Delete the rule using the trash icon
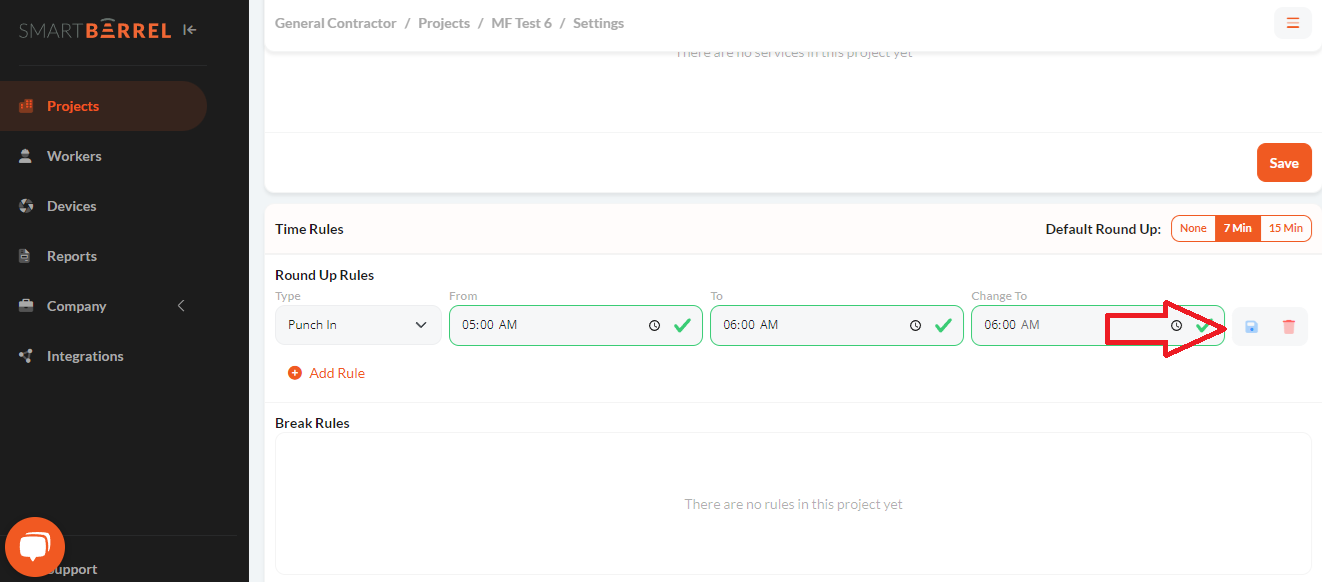 point(1288,326)
